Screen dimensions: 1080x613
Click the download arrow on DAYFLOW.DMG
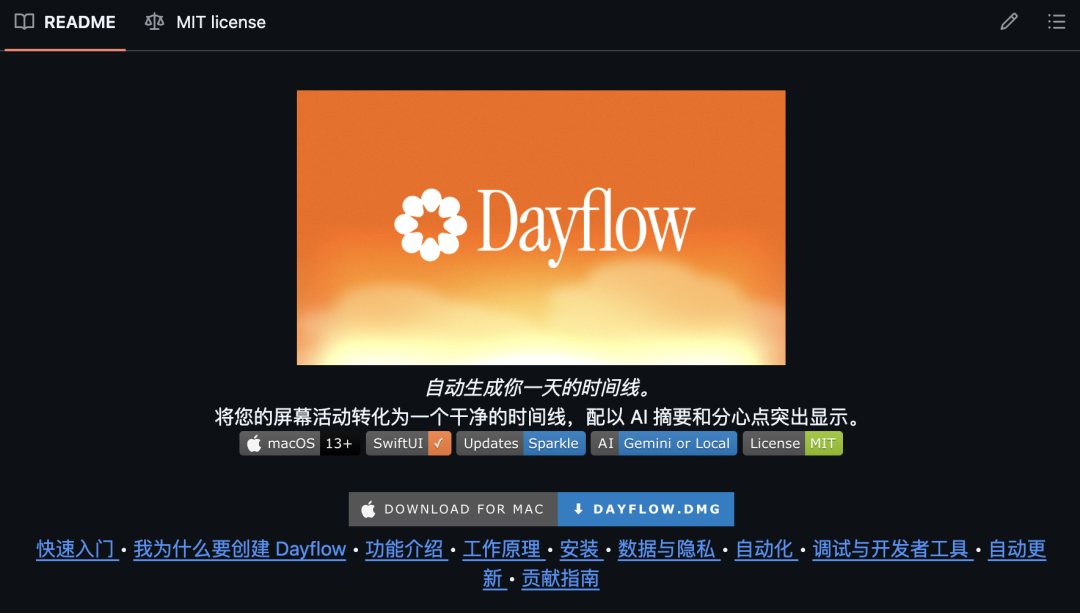coord(578,509)
